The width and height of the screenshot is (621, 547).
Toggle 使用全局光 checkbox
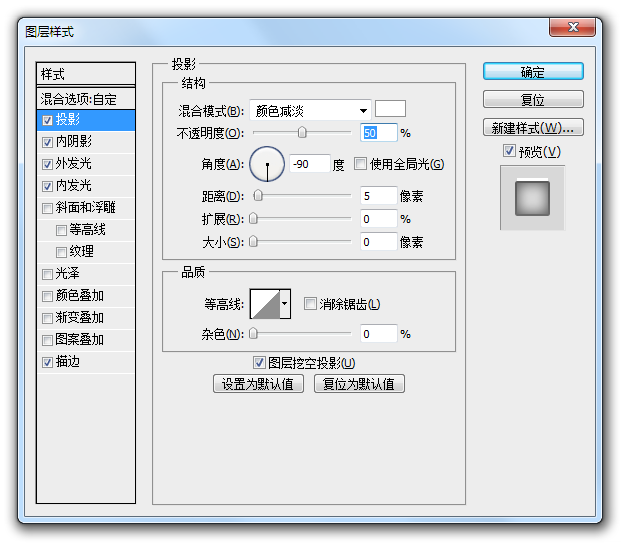[x=361, y=164]
